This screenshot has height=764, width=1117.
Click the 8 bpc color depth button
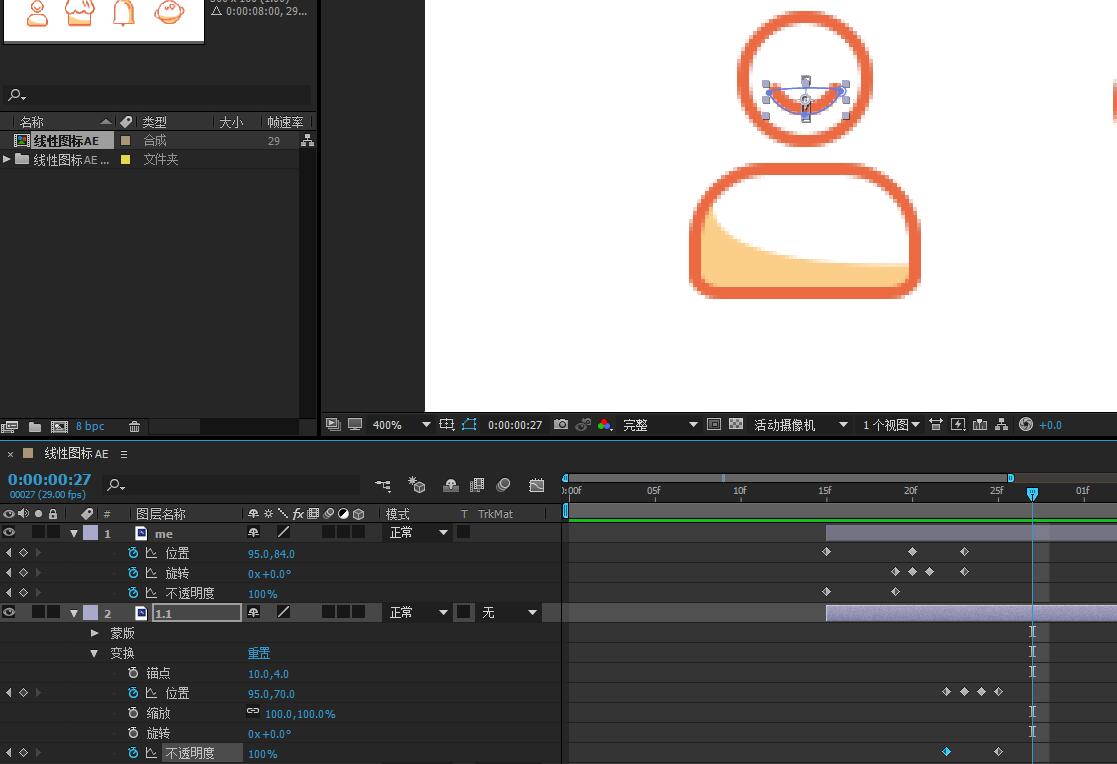point(90,427)
